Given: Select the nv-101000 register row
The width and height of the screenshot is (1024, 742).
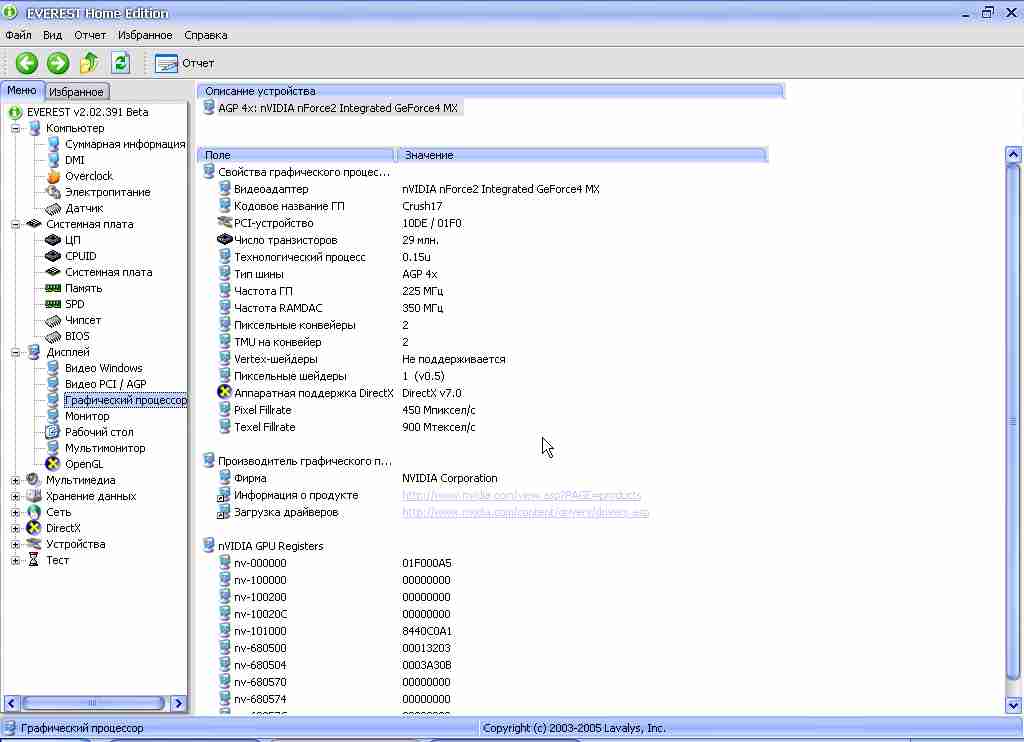Looking at the screenshot, I should (334, 632).
